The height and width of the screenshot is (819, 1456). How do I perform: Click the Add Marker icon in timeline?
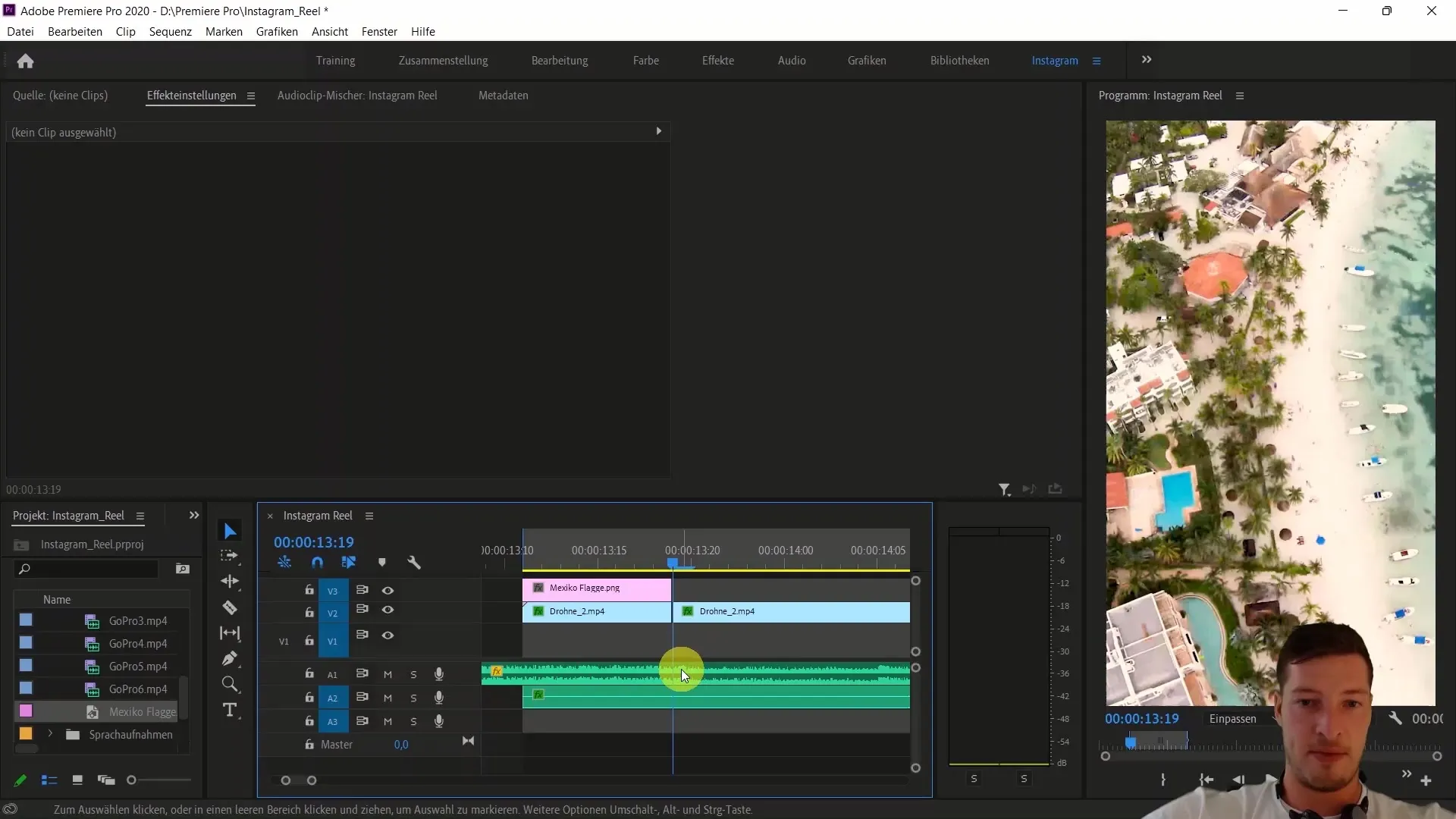point(381,562)
